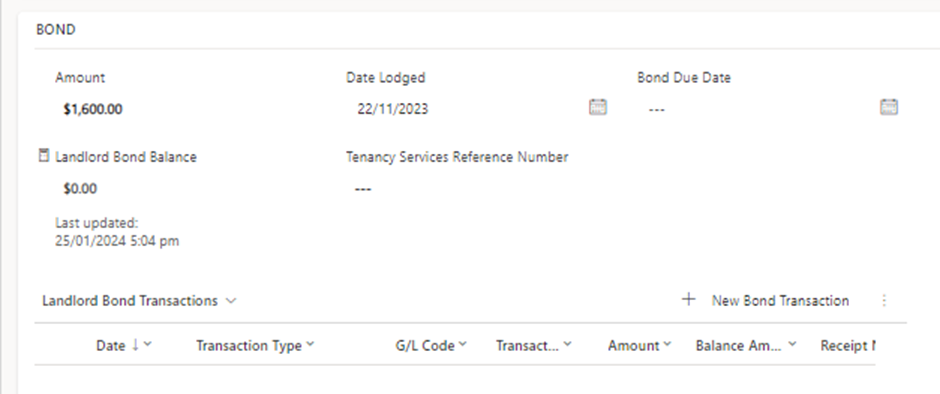Viewport: 940px width, 394px height.
Task: Open the Bond Due Date calendar icon
Action: pyautogui.click(x=888, y=107)
